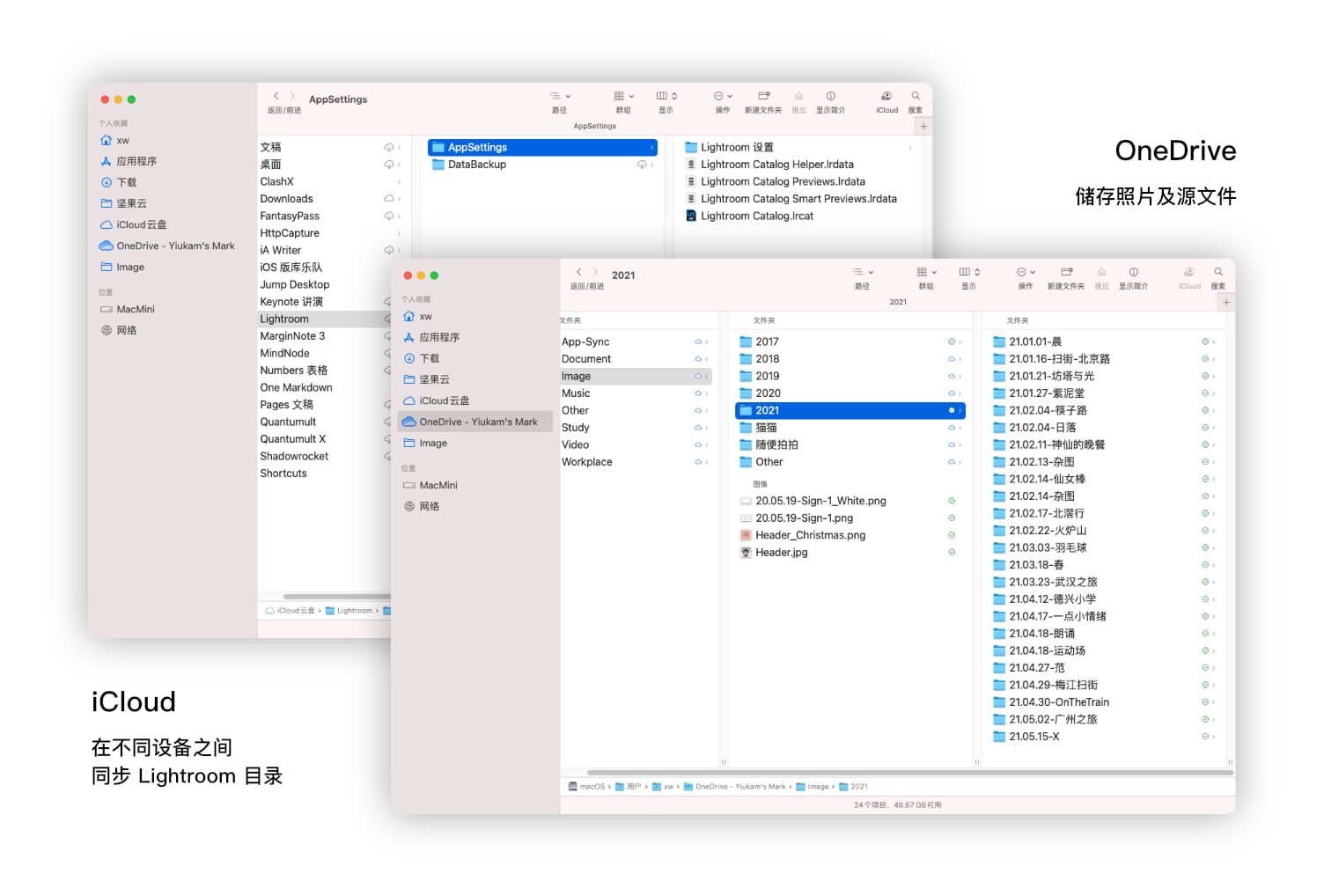Click the horizontal scrollbar in the 2021 window
The image size is (1324, 896).
(x=896, y=773)
